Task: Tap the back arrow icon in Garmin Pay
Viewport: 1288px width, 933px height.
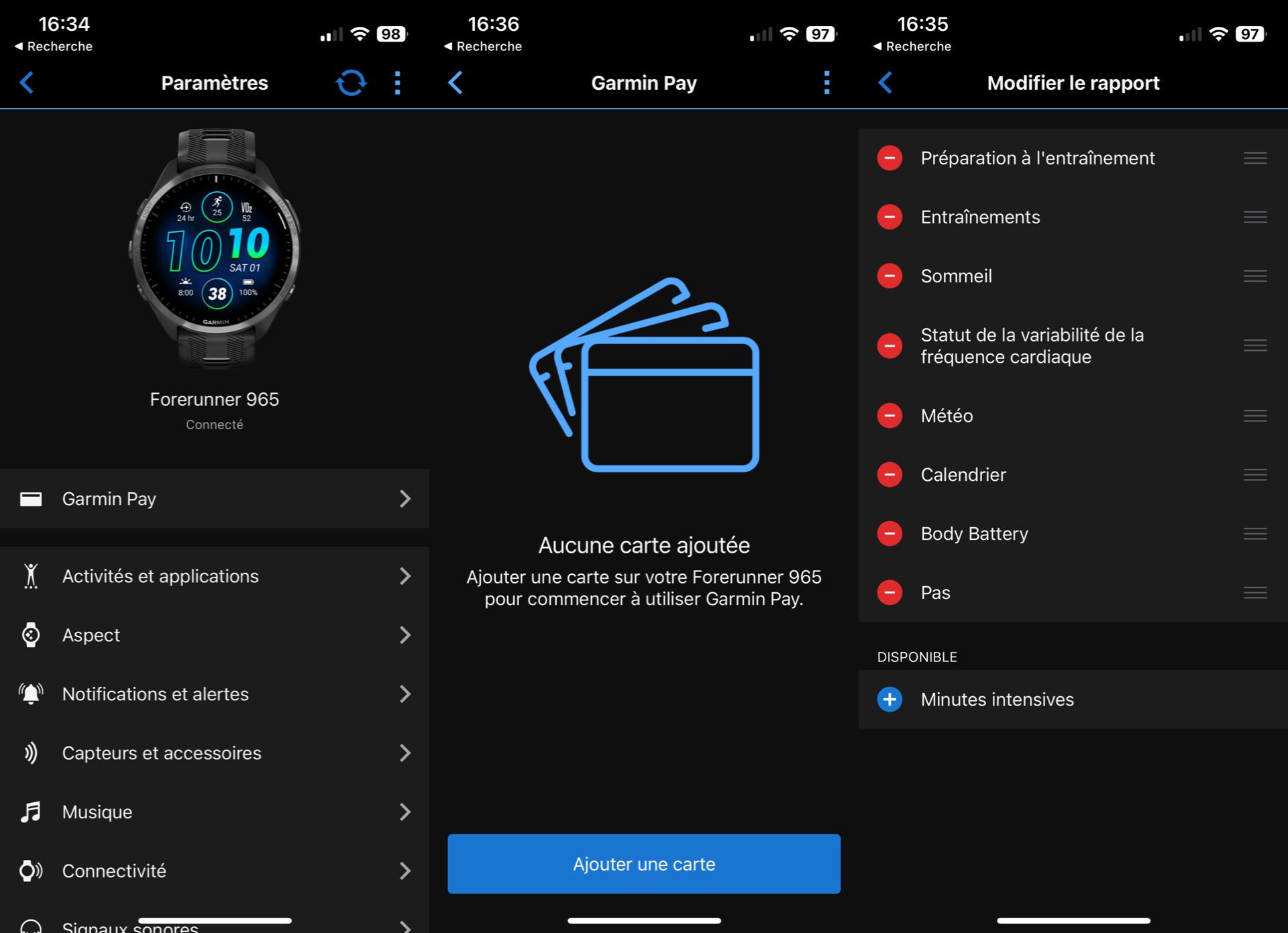Action: [456, 82]
